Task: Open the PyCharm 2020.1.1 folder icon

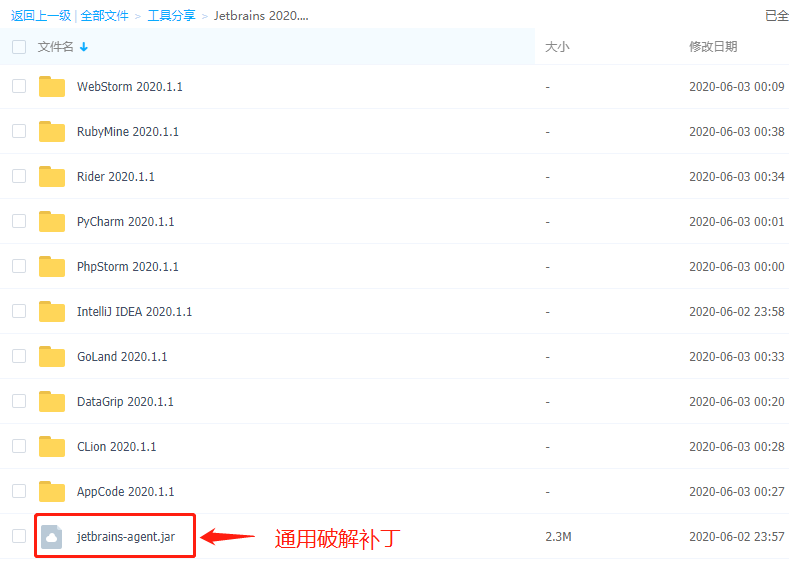Action: (52, 221)
